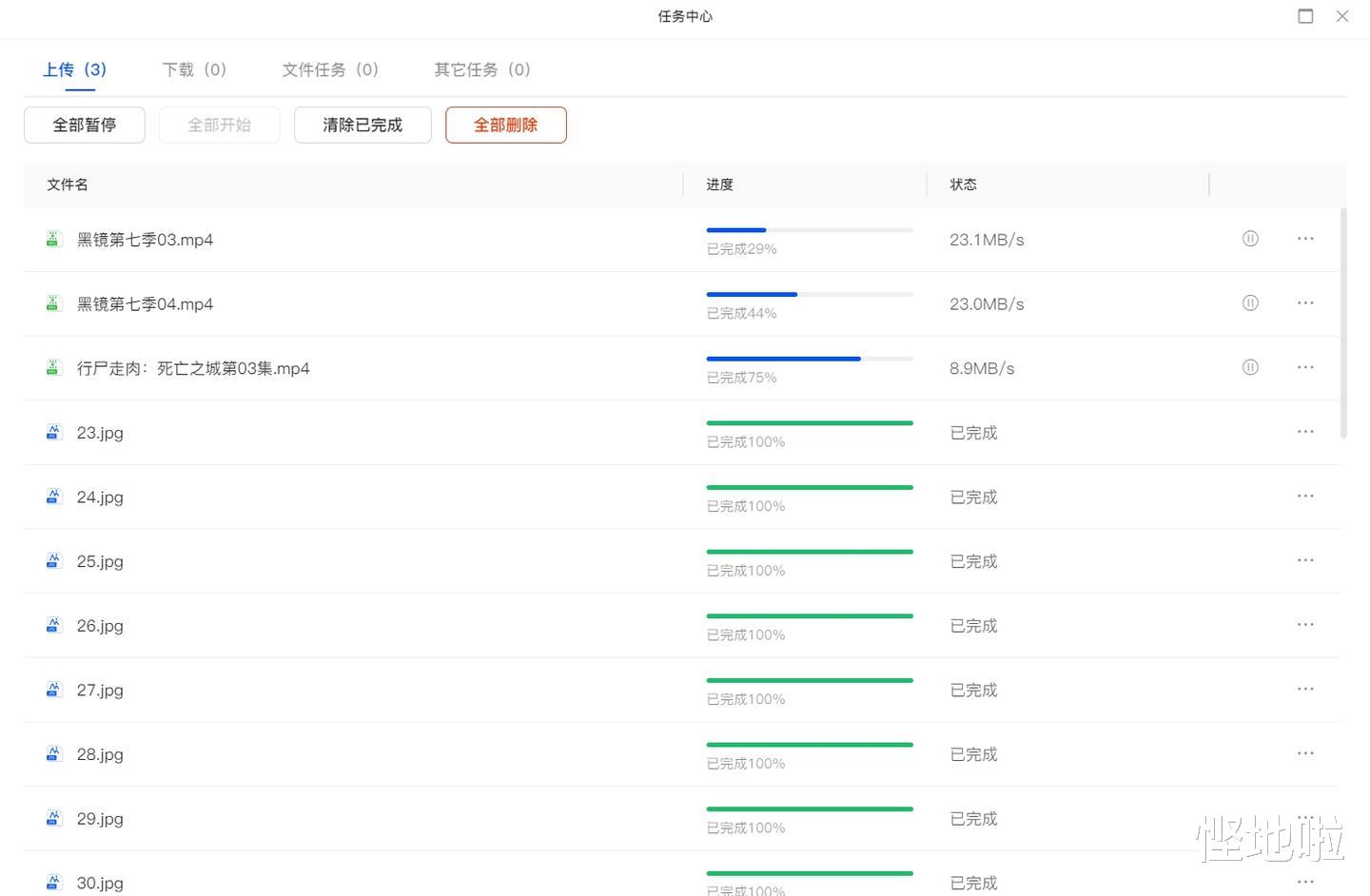Click the image icon next to 28.jpg
This screenshot has width=1370, height=896.
(53, 754)
